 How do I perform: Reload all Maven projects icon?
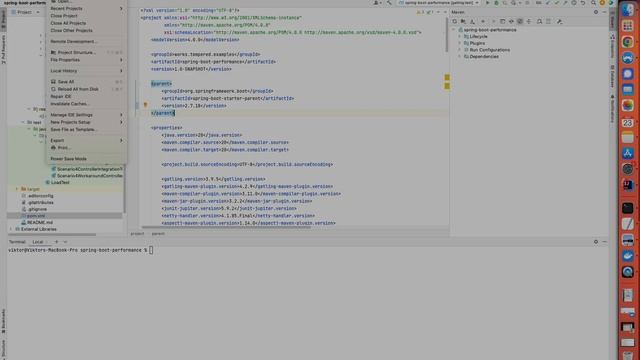coord(455,21)
